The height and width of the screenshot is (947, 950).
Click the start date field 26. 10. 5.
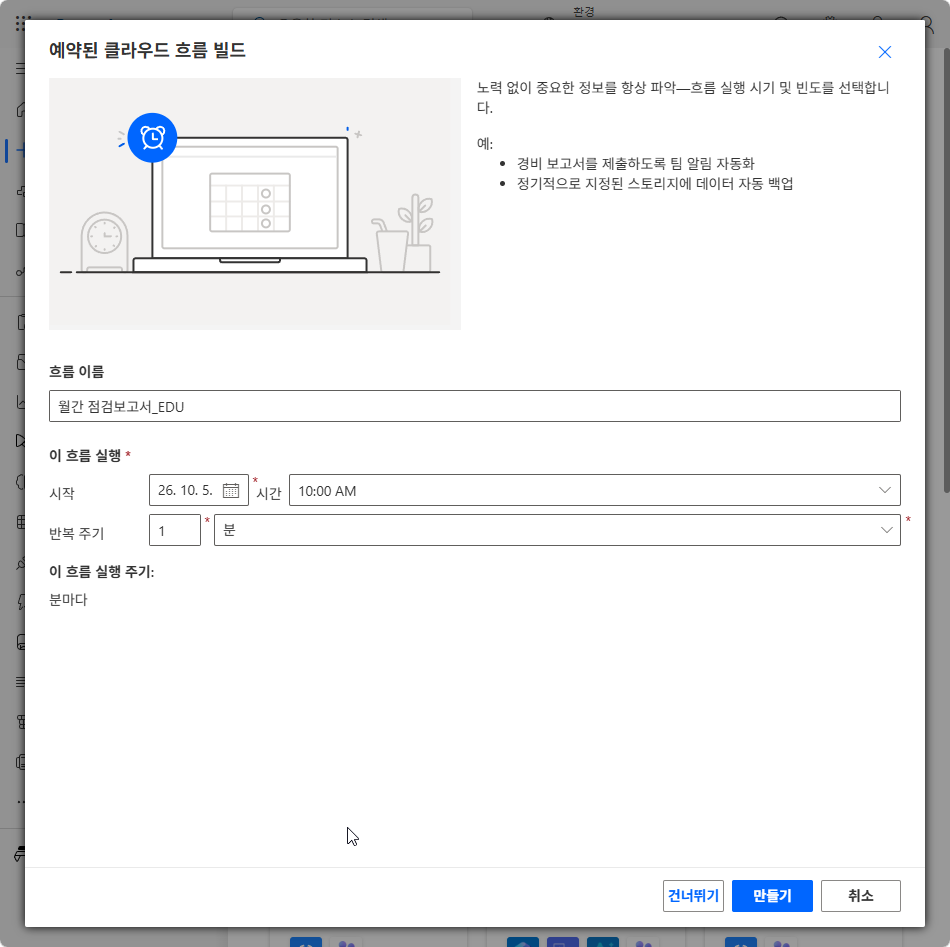point(199,490)
